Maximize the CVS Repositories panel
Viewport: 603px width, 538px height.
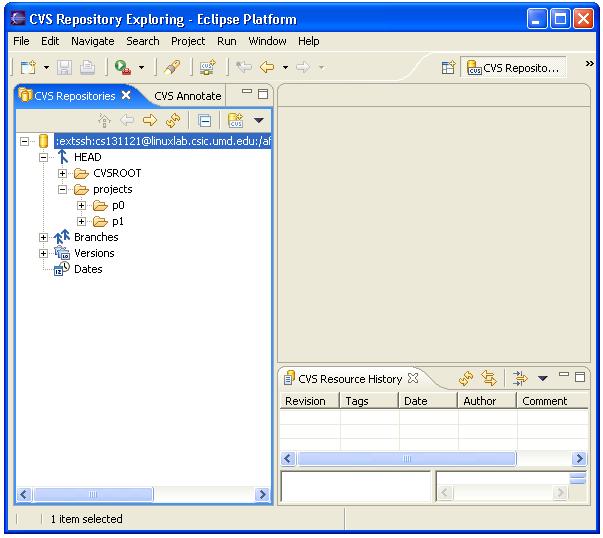point(263,94)
